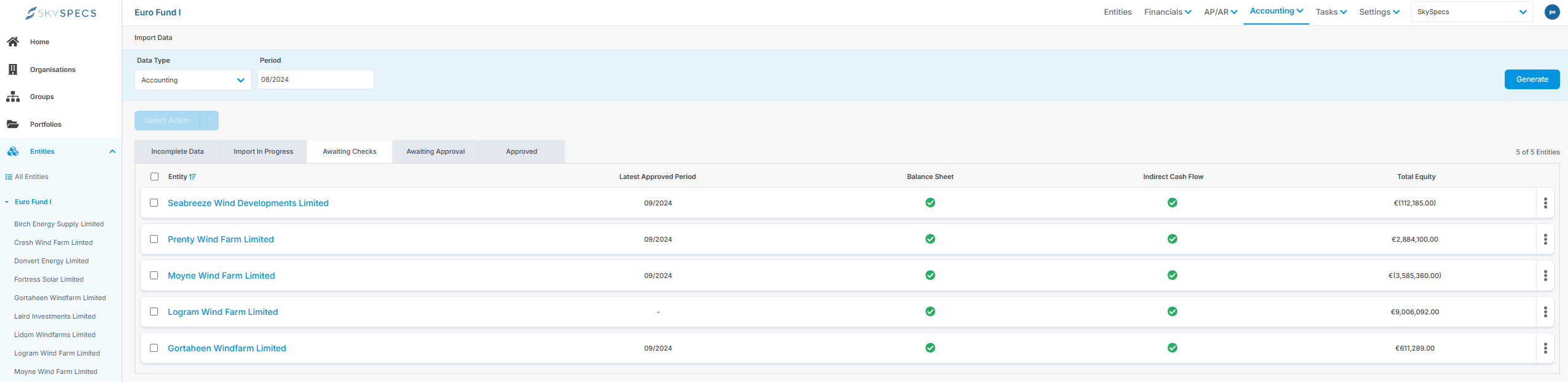This screenshot has width=1568, height=382.
Task: Open Gortaheen Windfarm Limited link in table
Action: click(227, 348)
